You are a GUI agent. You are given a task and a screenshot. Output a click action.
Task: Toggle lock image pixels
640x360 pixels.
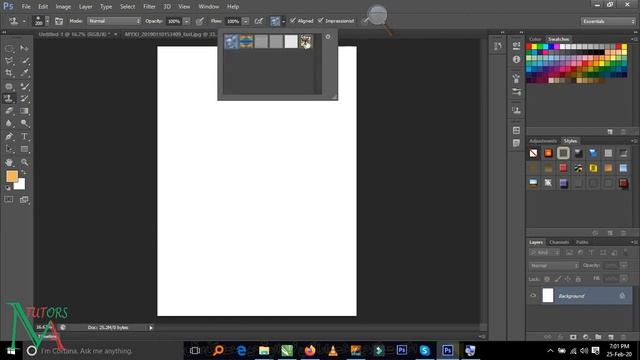click(x=558, y=279)
